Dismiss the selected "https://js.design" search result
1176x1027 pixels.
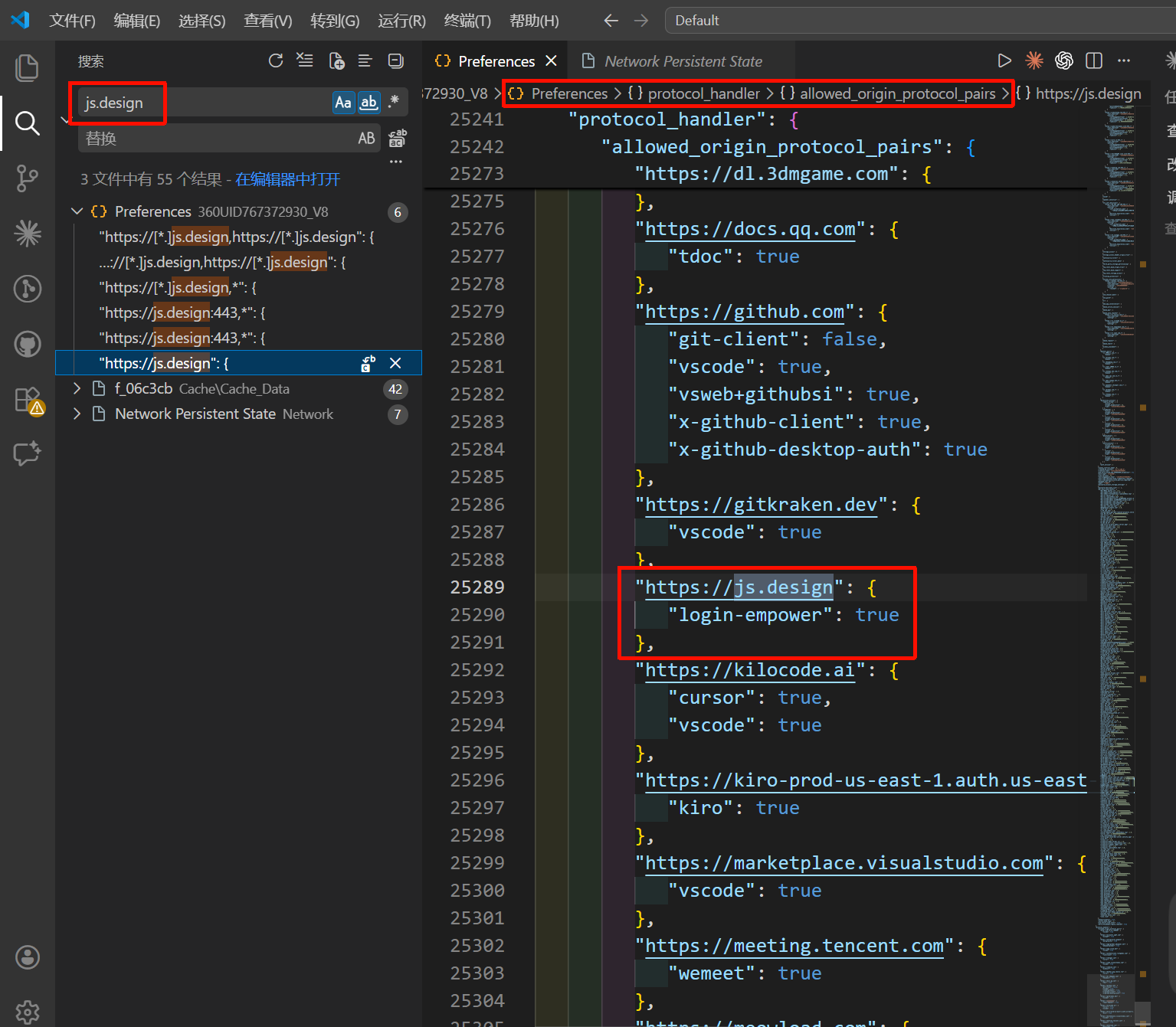tap(395, 363)
